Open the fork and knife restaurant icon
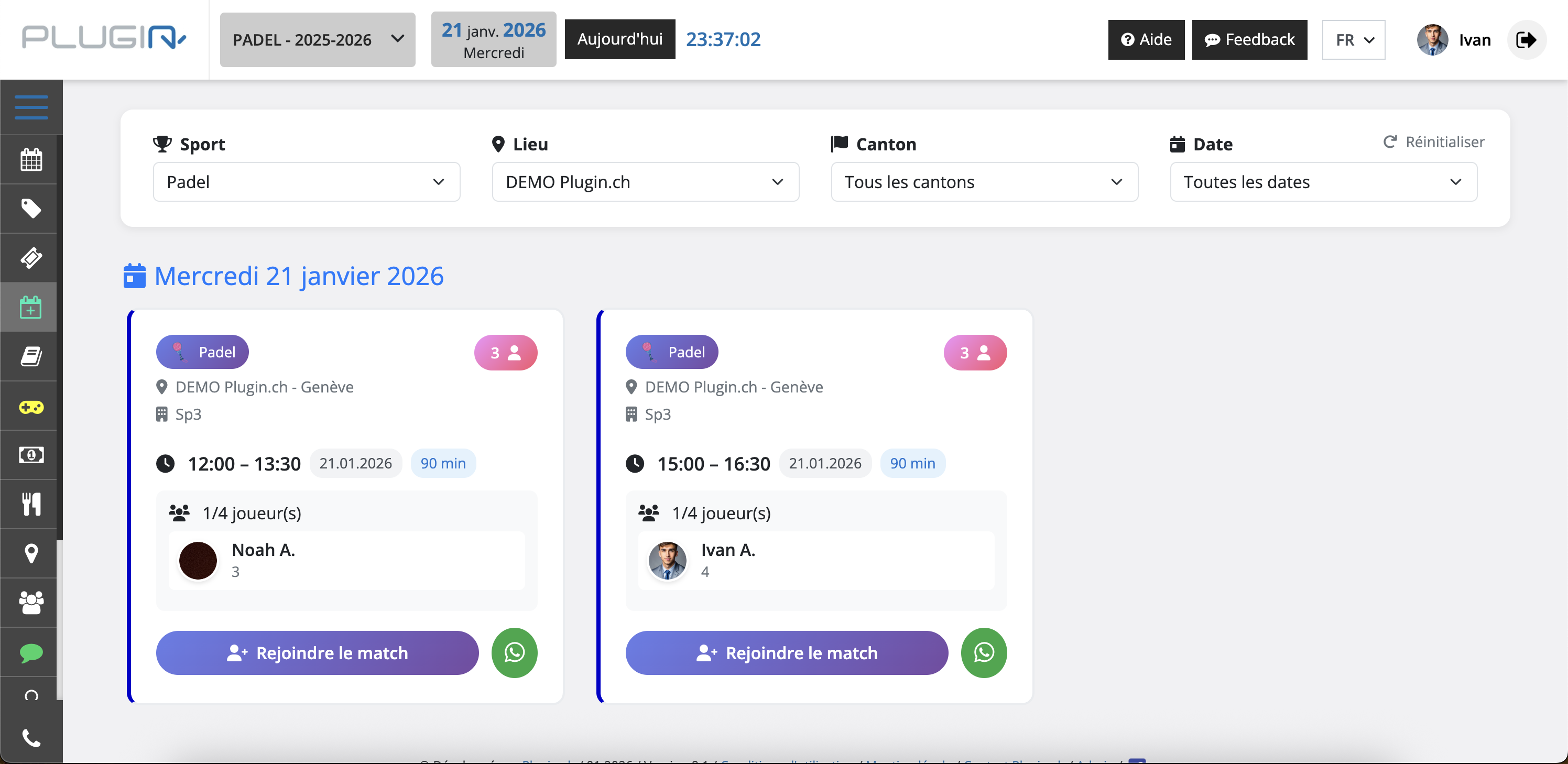 click(x=31, y=504)
